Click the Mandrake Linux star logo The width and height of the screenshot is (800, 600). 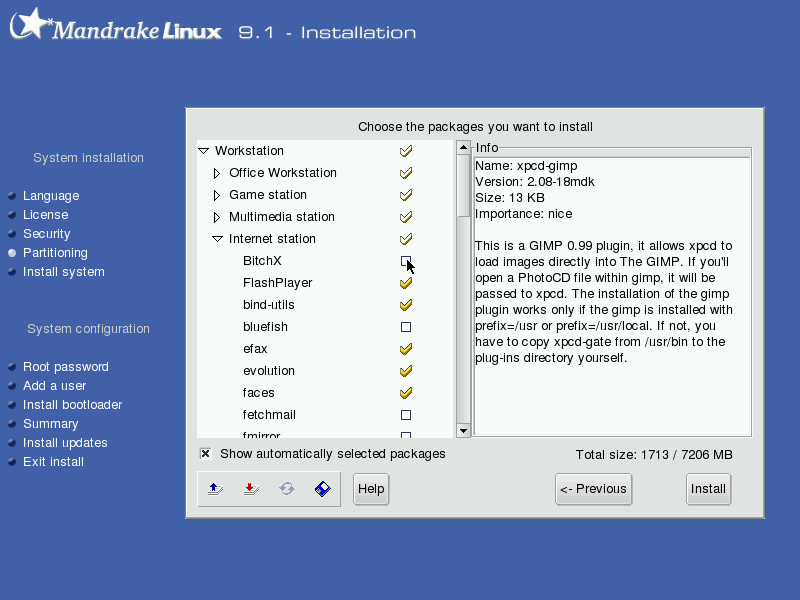pos(32,23)
